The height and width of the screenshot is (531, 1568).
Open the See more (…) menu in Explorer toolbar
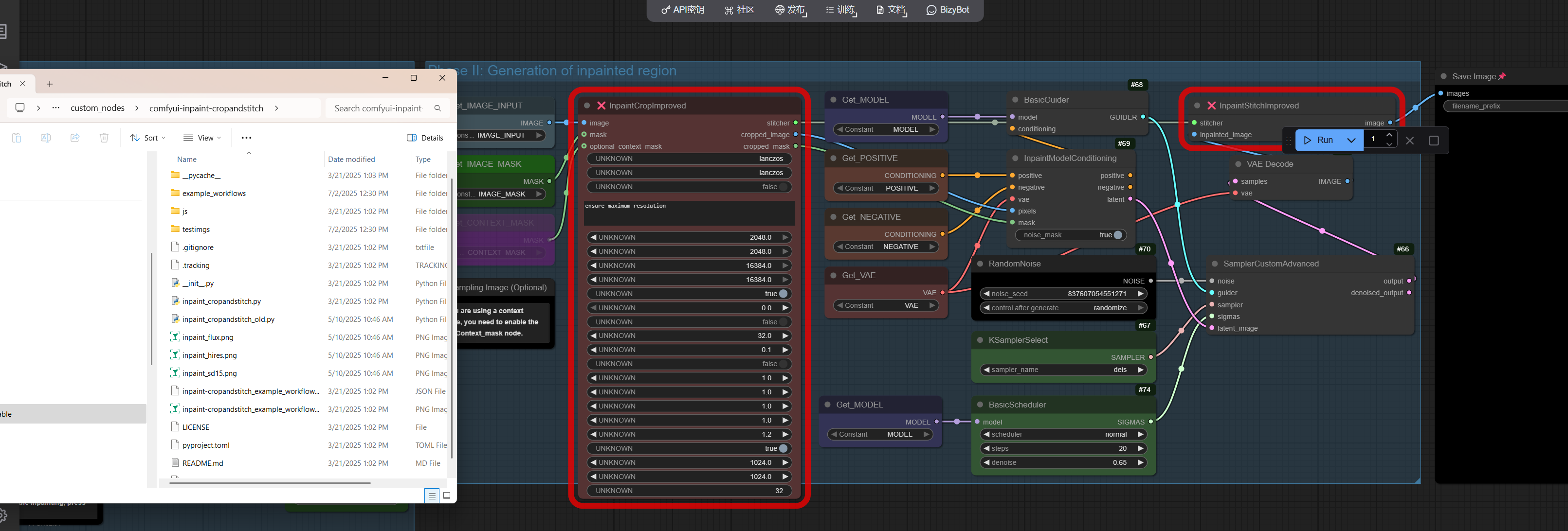point(247,138)
